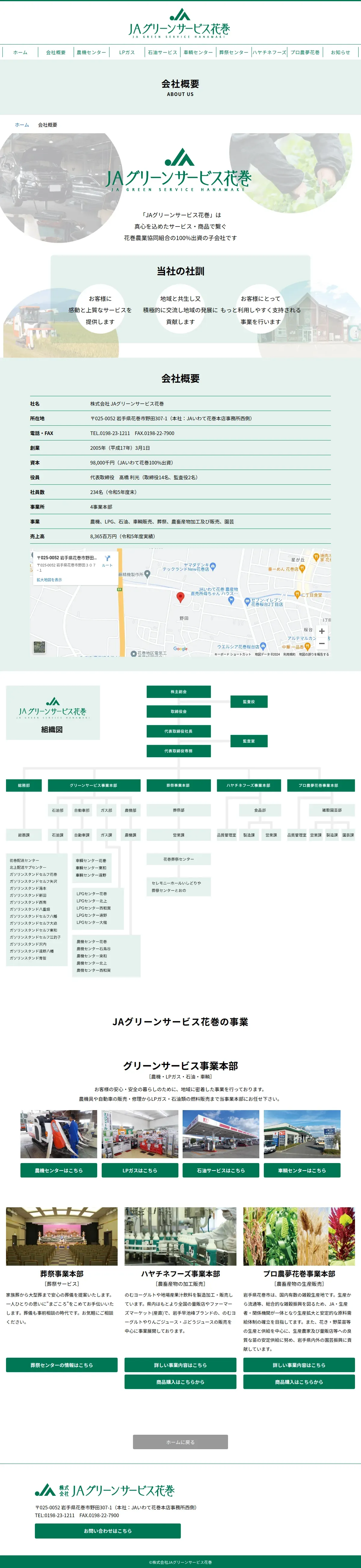Open ハヤチネフーズ in the navigation bar

point(269,52)
